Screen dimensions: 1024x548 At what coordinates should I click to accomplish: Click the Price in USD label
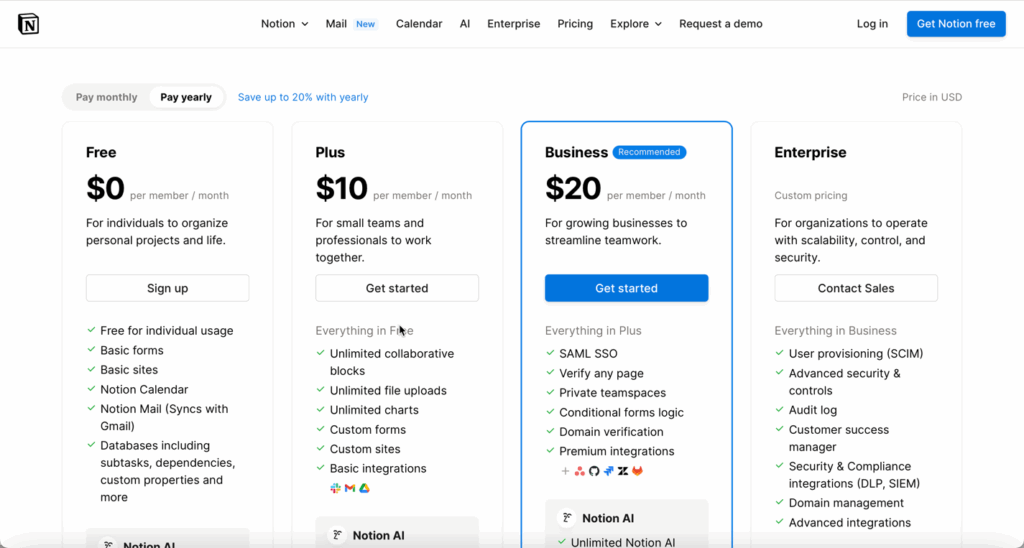point(932,97)
